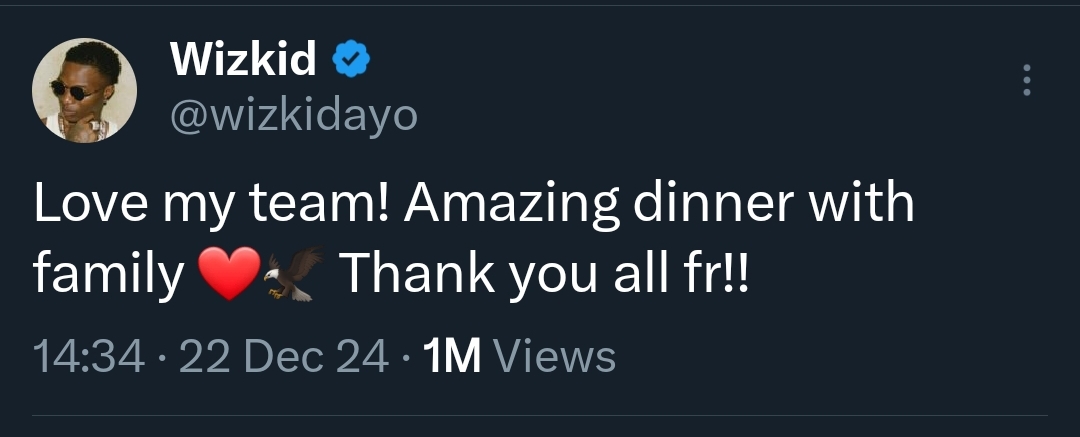Click the "Thank you all fr!!" text

point(544,272)
